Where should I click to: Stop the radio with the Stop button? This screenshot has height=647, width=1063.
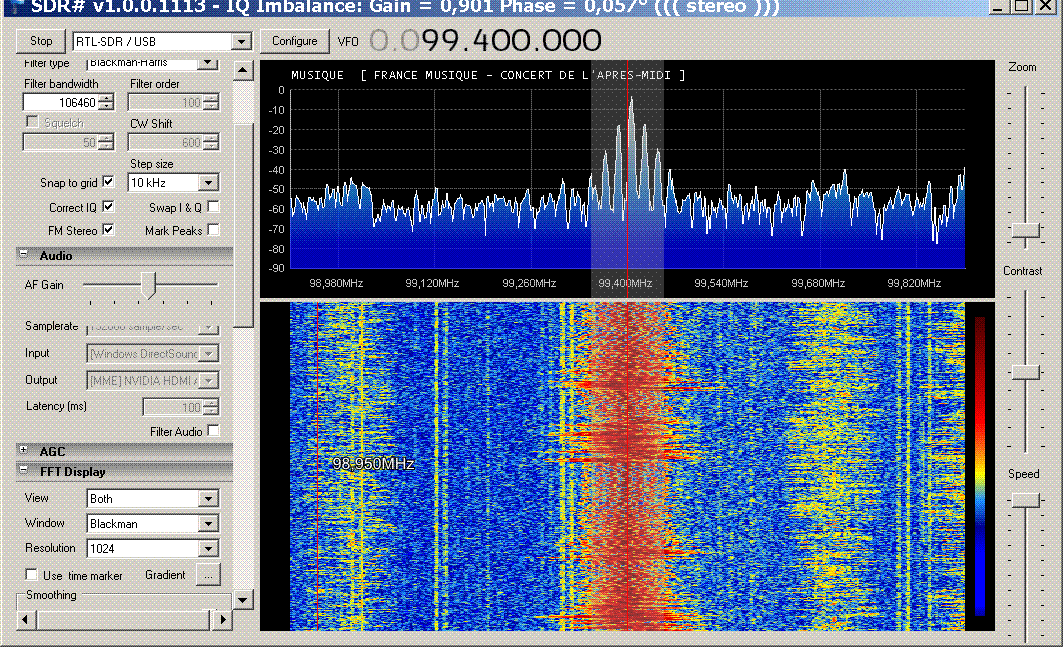tap(41, 41)
